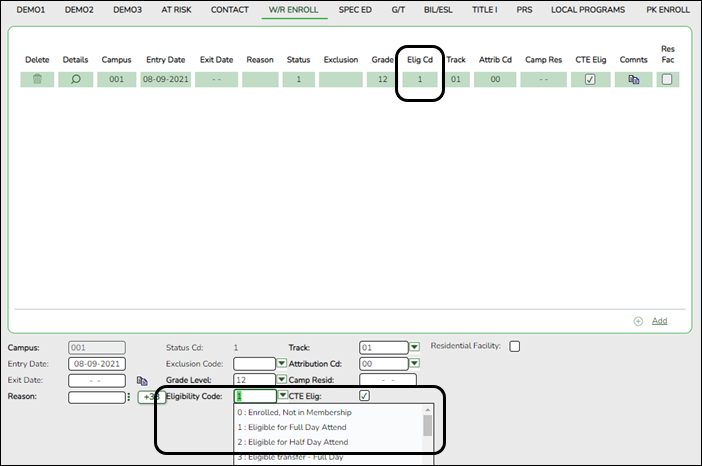The height and width of the screenshot is (466, 702).
Task: Click the Reason input field
Action: click(x=97, y=397)
